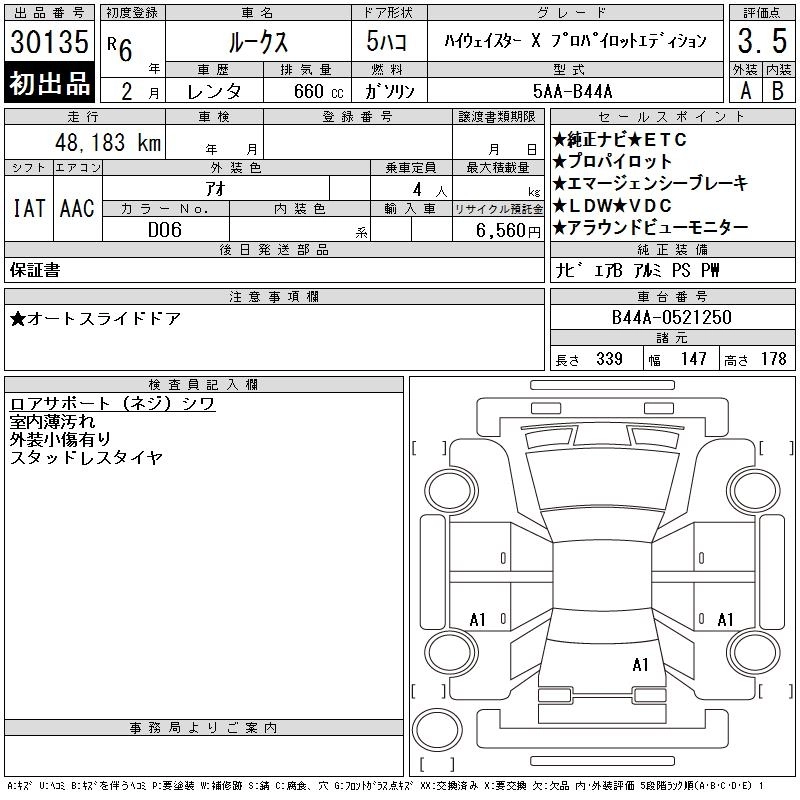The image size is (800, 800).
Task: Click the A1 mark on the left side of the car diagram
Action: pos(478,620)
